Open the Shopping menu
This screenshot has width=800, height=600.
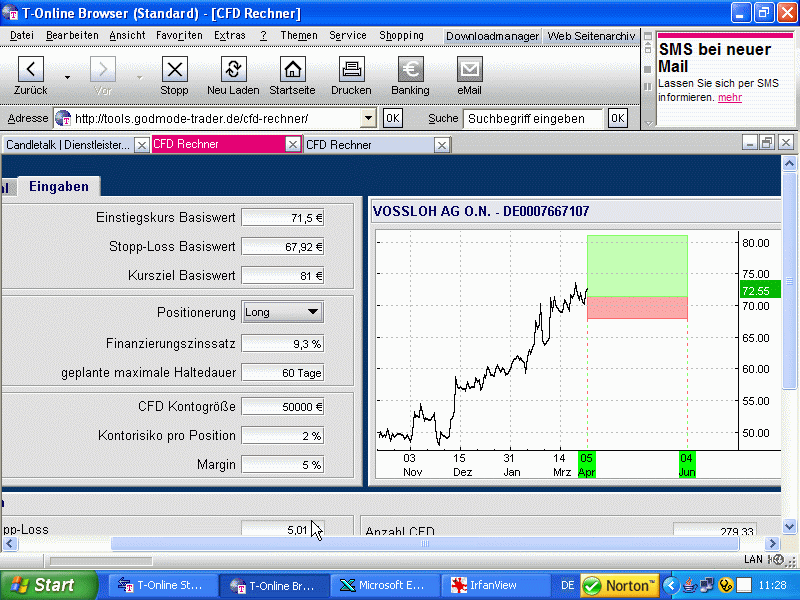point(401,36)
